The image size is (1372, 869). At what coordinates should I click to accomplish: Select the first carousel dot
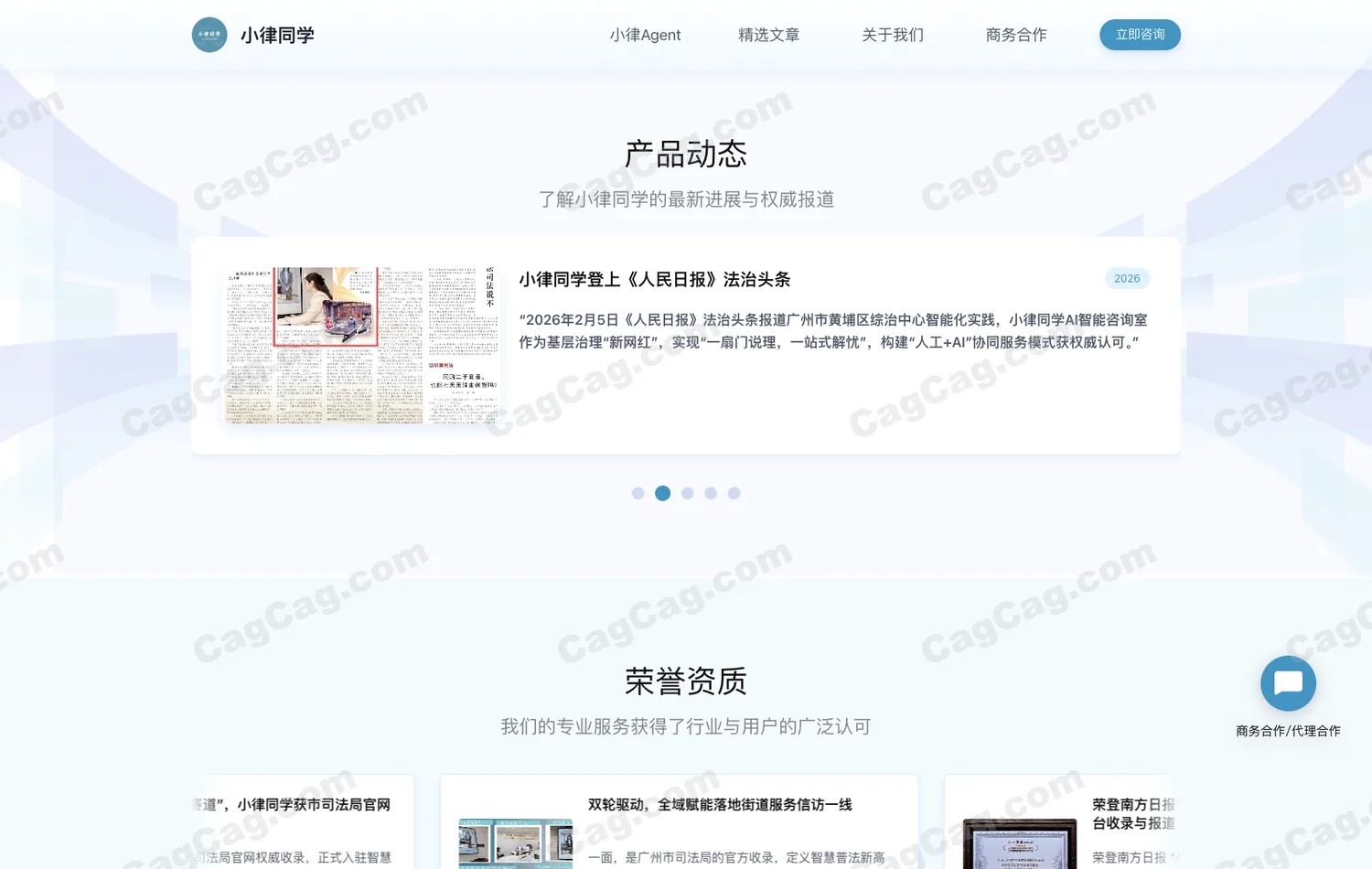click(x=638, y=493)
